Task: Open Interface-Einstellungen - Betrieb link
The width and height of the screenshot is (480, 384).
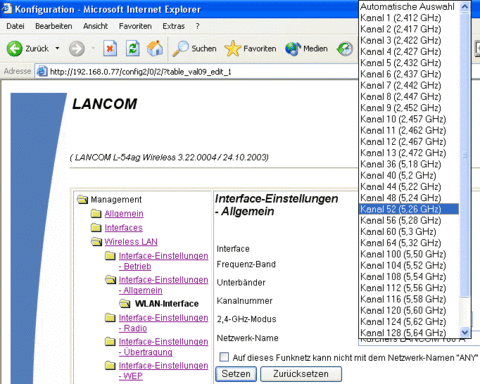Action: click(163, 261)
